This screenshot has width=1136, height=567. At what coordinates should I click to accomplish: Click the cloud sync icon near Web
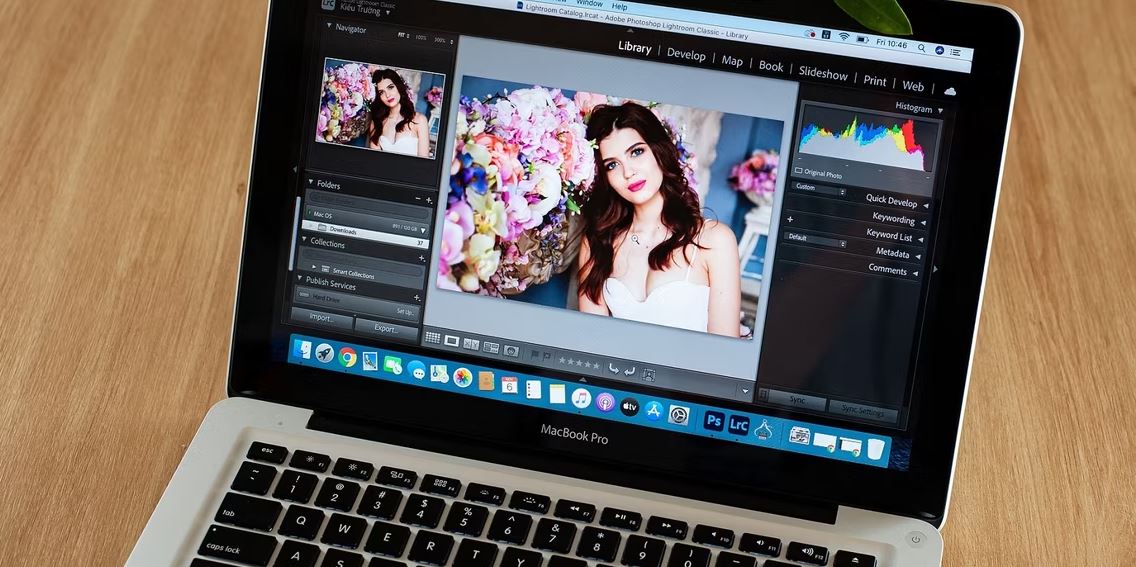[x=949, y=91]
